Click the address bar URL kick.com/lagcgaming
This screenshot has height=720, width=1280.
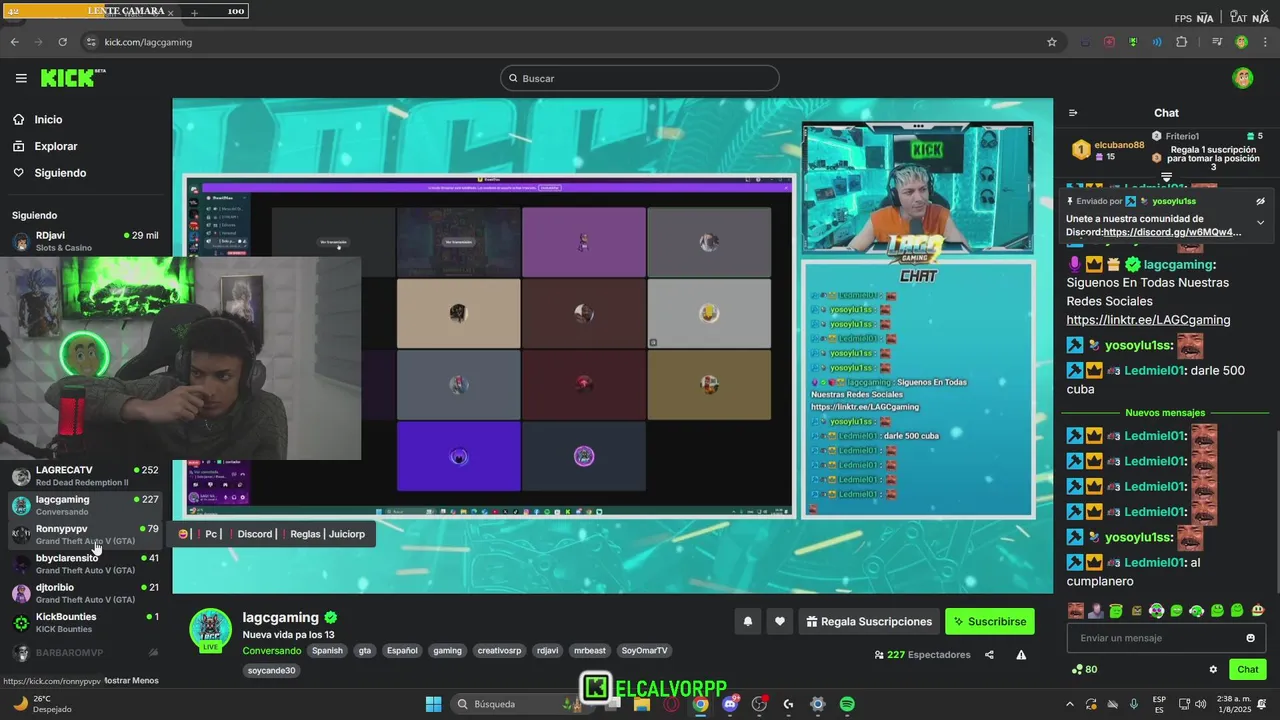148,42
